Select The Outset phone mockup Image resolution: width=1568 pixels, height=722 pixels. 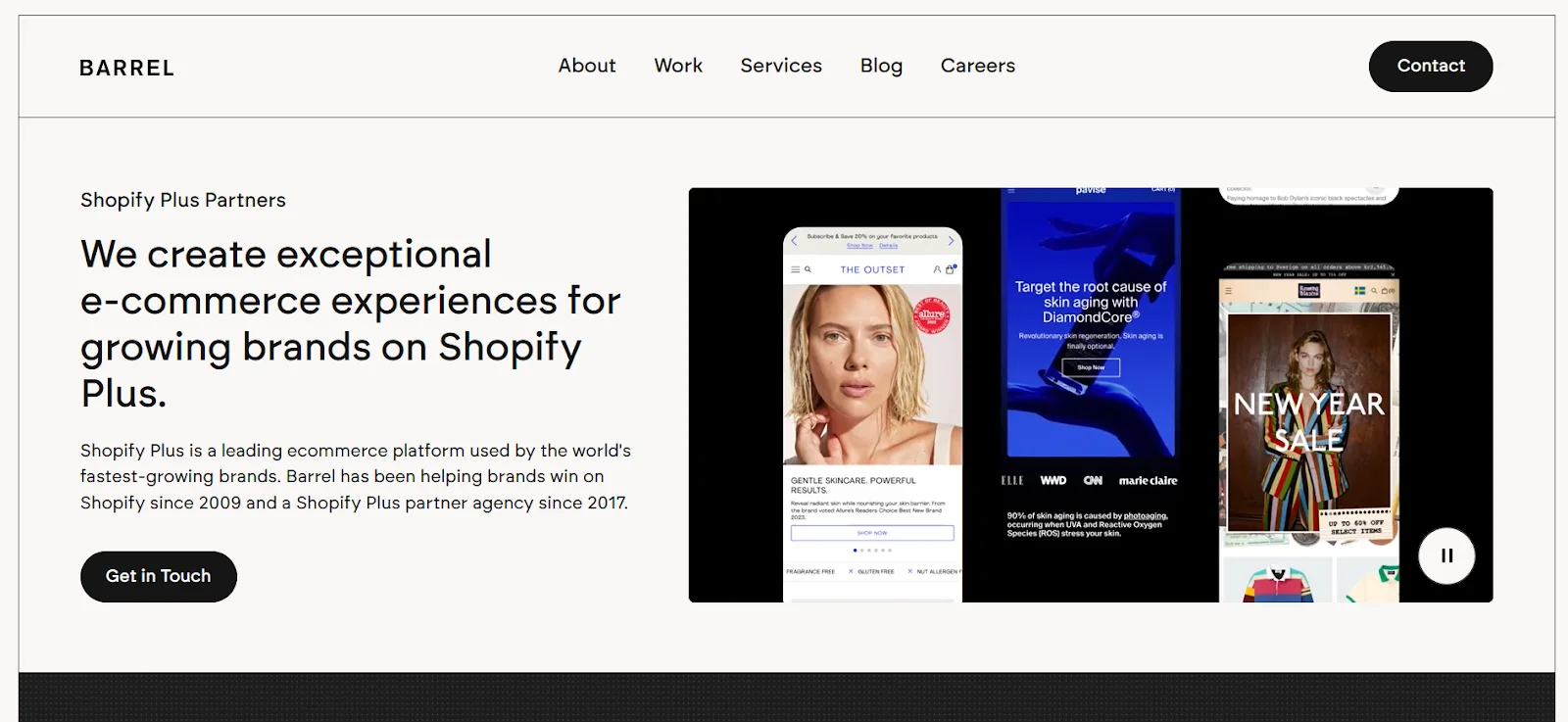click(872, 414)
